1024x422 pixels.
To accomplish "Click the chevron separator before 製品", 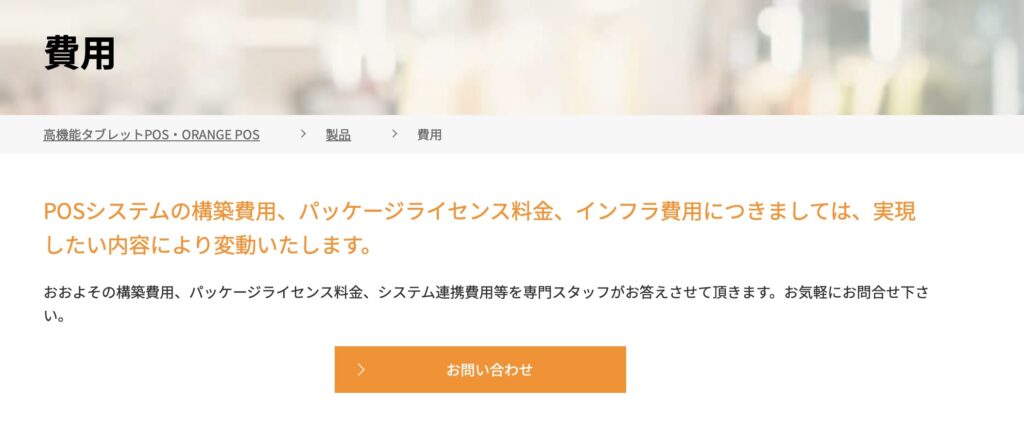I will click(303, 134).
